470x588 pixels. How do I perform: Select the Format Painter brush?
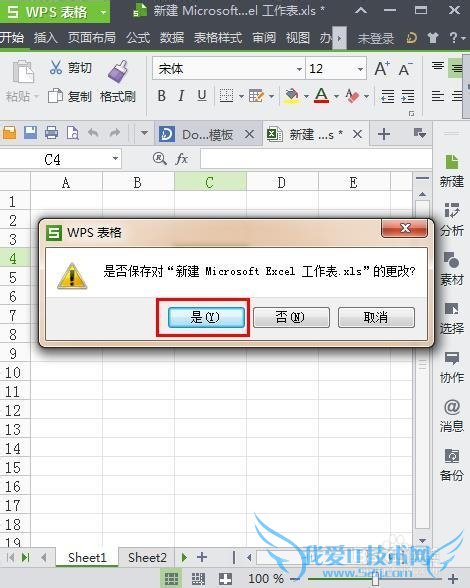(x=118, y=71)
